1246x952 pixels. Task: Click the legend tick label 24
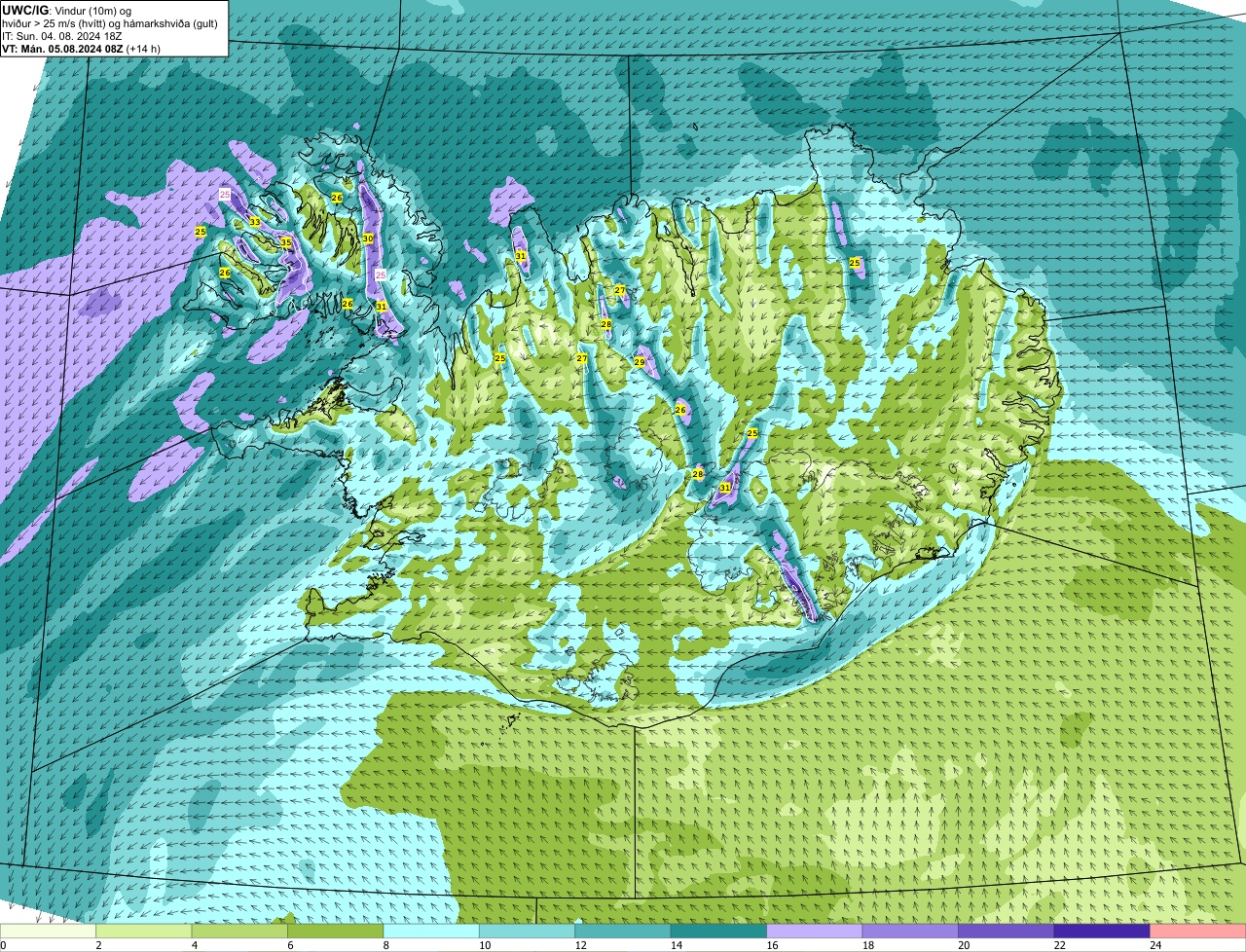[1154, 945]
